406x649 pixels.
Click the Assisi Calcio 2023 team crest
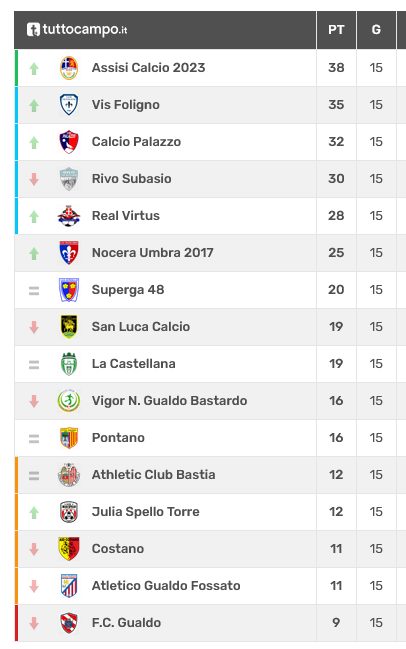coord(69,68)
